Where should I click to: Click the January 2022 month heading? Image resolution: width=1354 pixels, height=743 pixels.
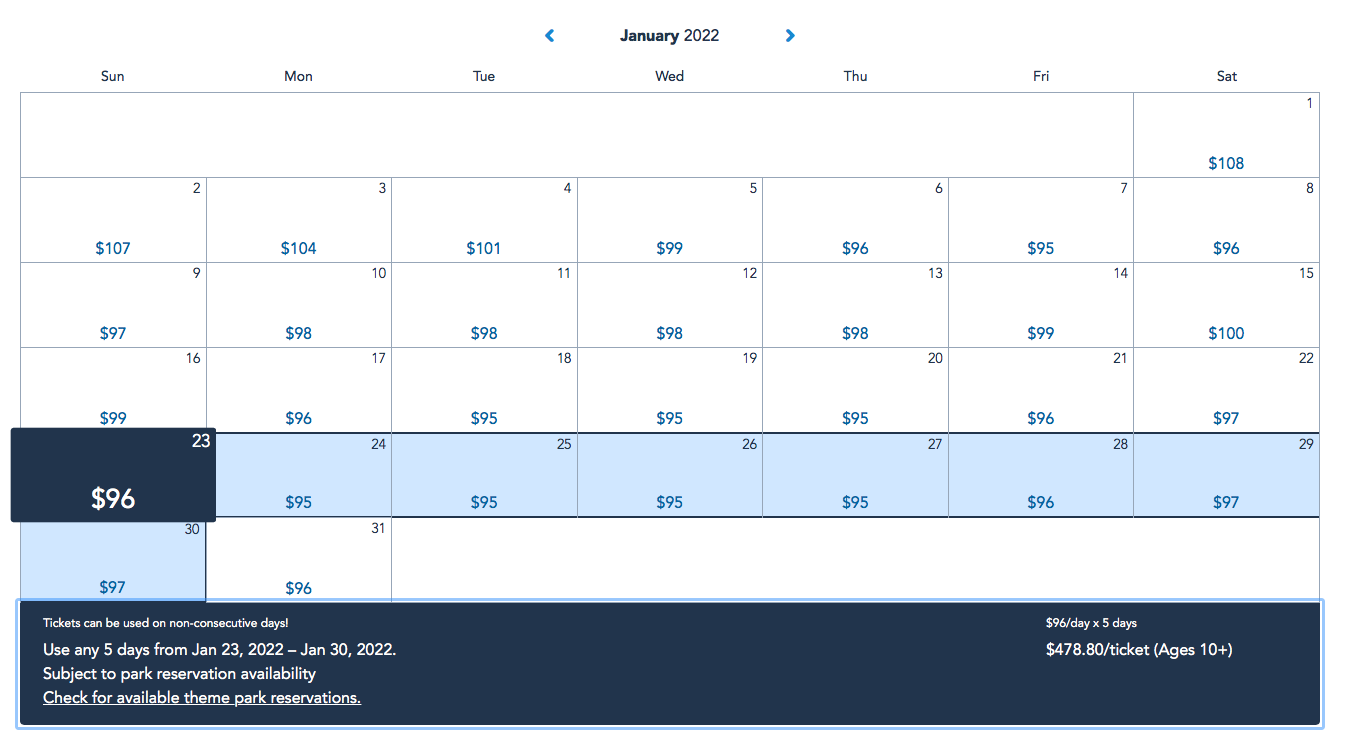pos(669,36)
